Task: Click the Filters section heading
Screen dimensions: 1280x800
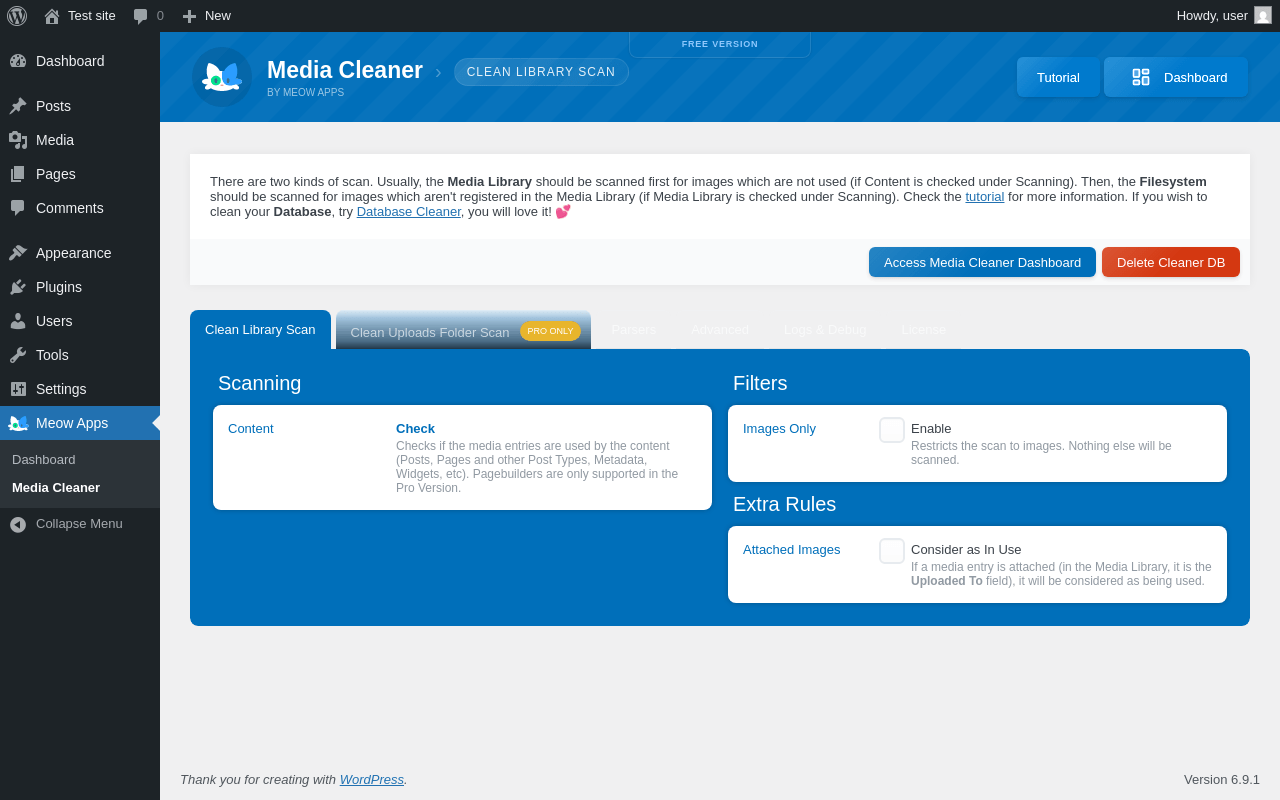Action: click(760, 383)
